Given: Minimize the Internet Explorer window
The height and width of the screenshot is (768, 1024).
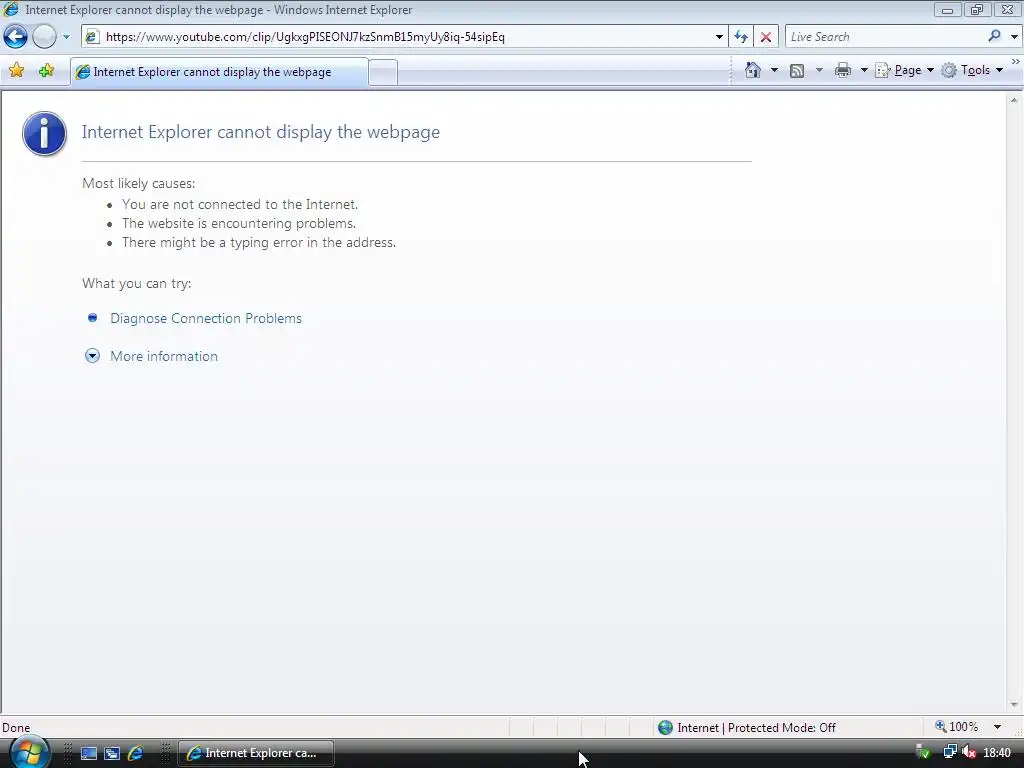Looking at the screenshot, I should [947, 10].
